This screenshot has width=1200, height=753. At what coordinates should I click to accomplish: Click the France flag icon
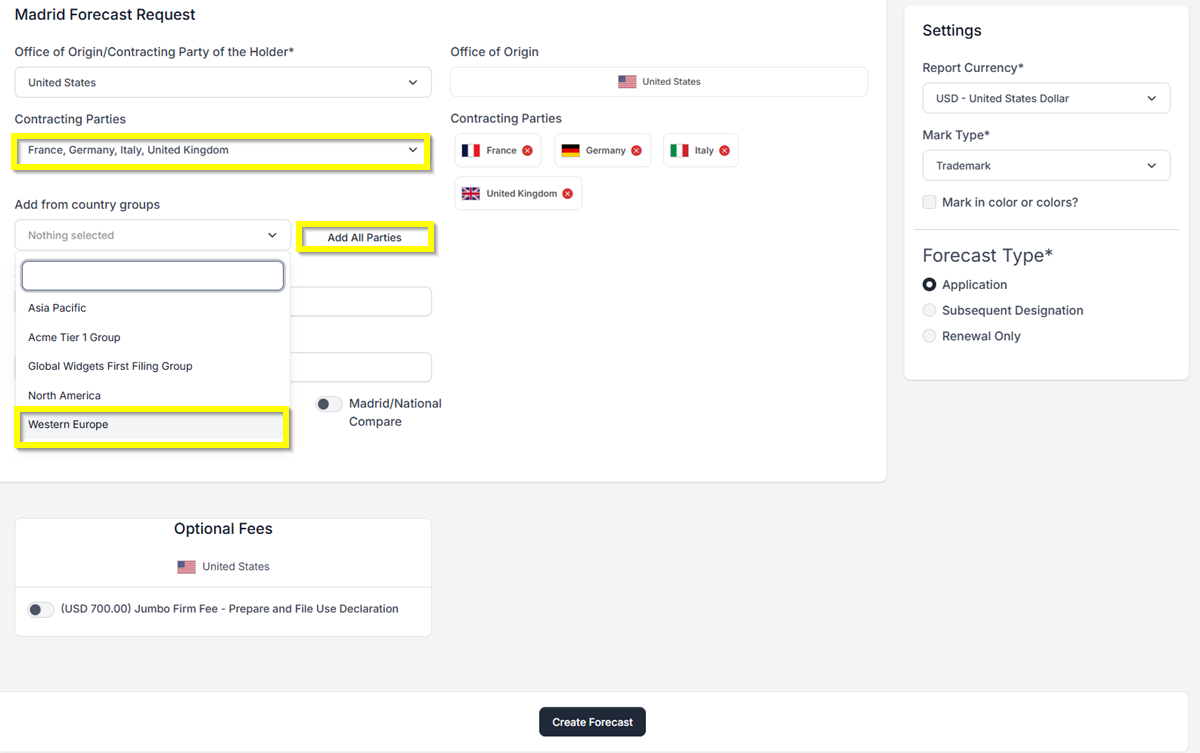click(471, 151)
